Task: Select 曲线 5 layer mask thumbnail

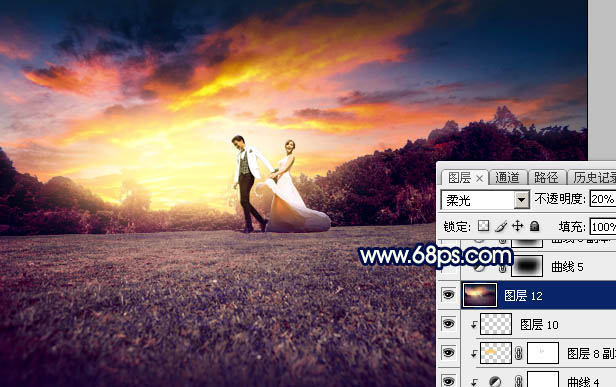Action: 527,266
